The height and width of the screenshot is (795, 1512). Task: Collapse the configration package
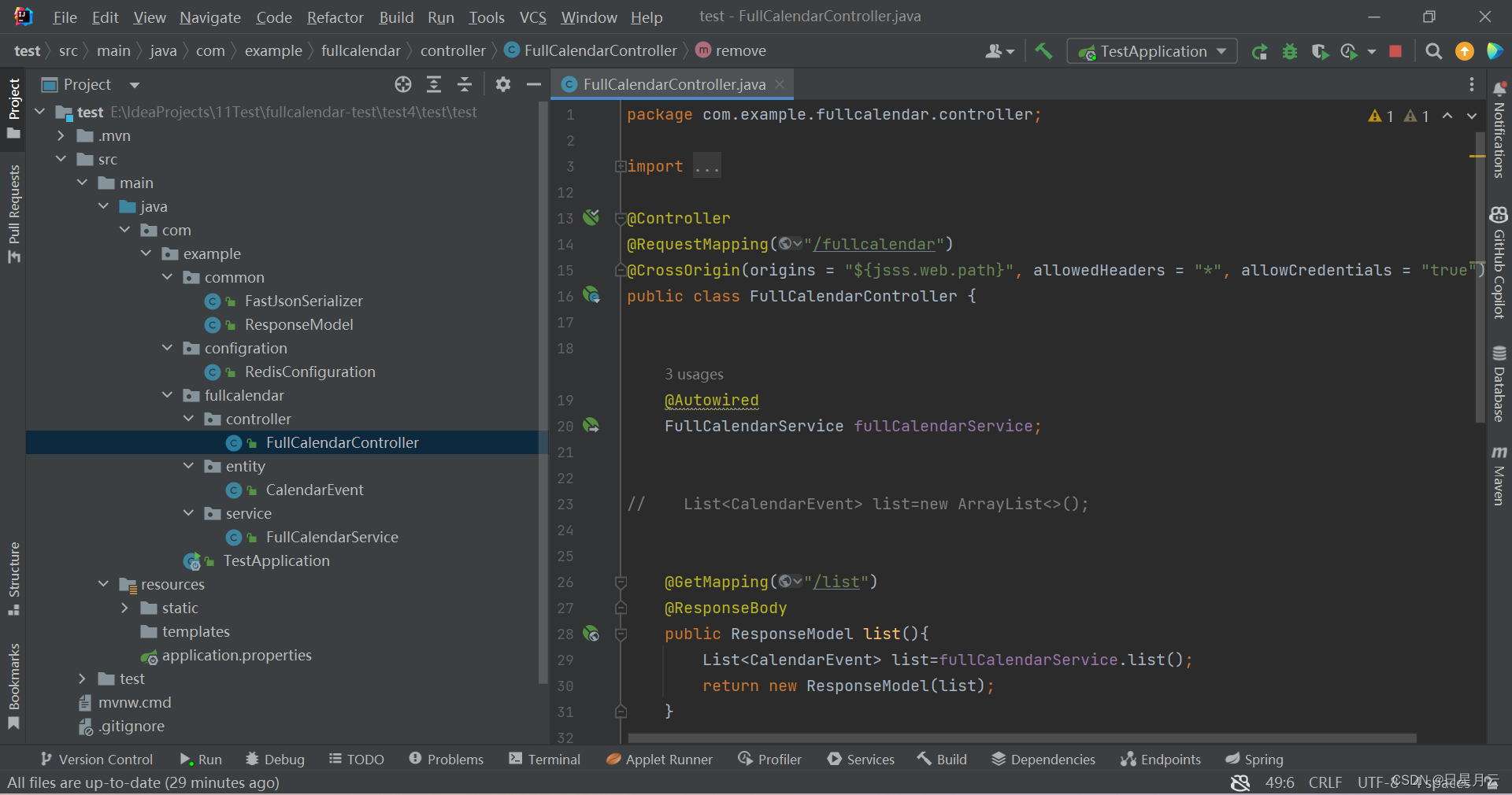click(167, 348)
